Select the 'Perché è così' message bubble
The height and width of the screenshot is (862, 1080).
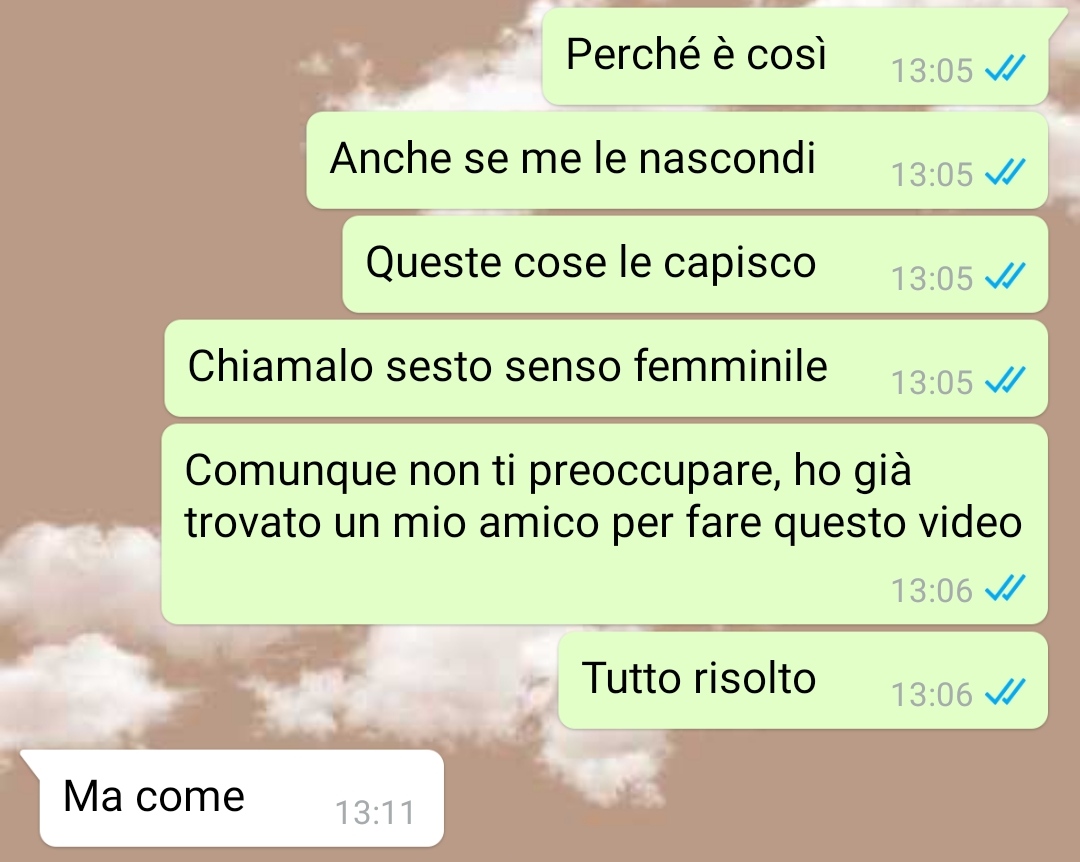[x=795, y=57]
